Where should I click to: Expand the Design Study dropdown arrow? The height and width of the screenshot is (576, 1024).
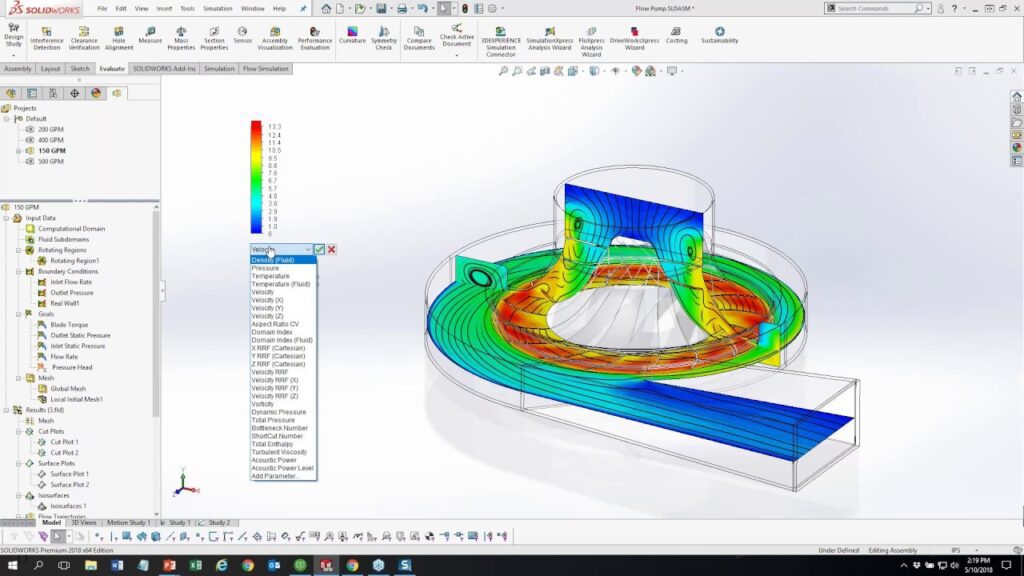coord(13,55)
